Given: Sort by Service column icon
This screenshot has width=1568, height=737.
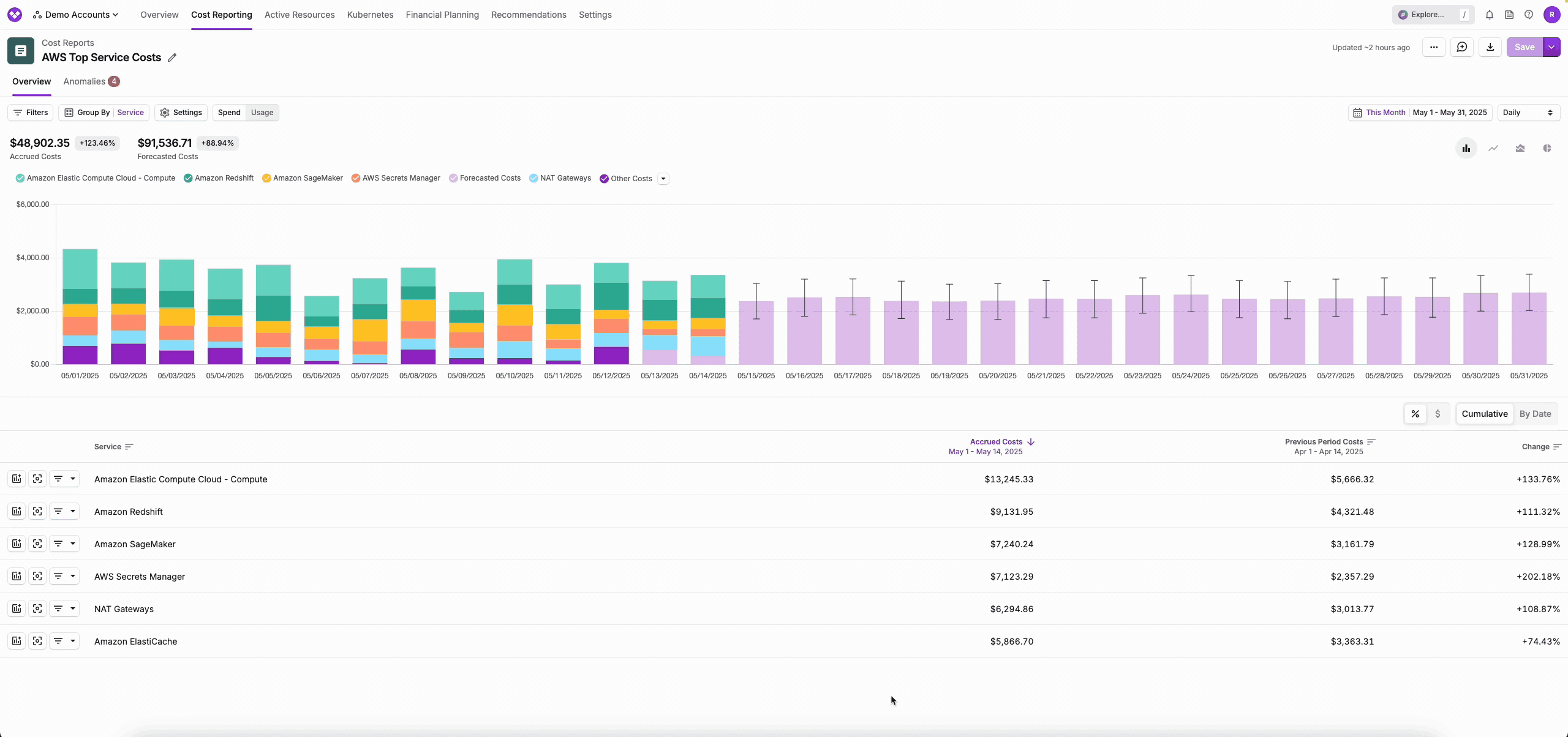Looking at the screenshot, I should pos(129,447).
